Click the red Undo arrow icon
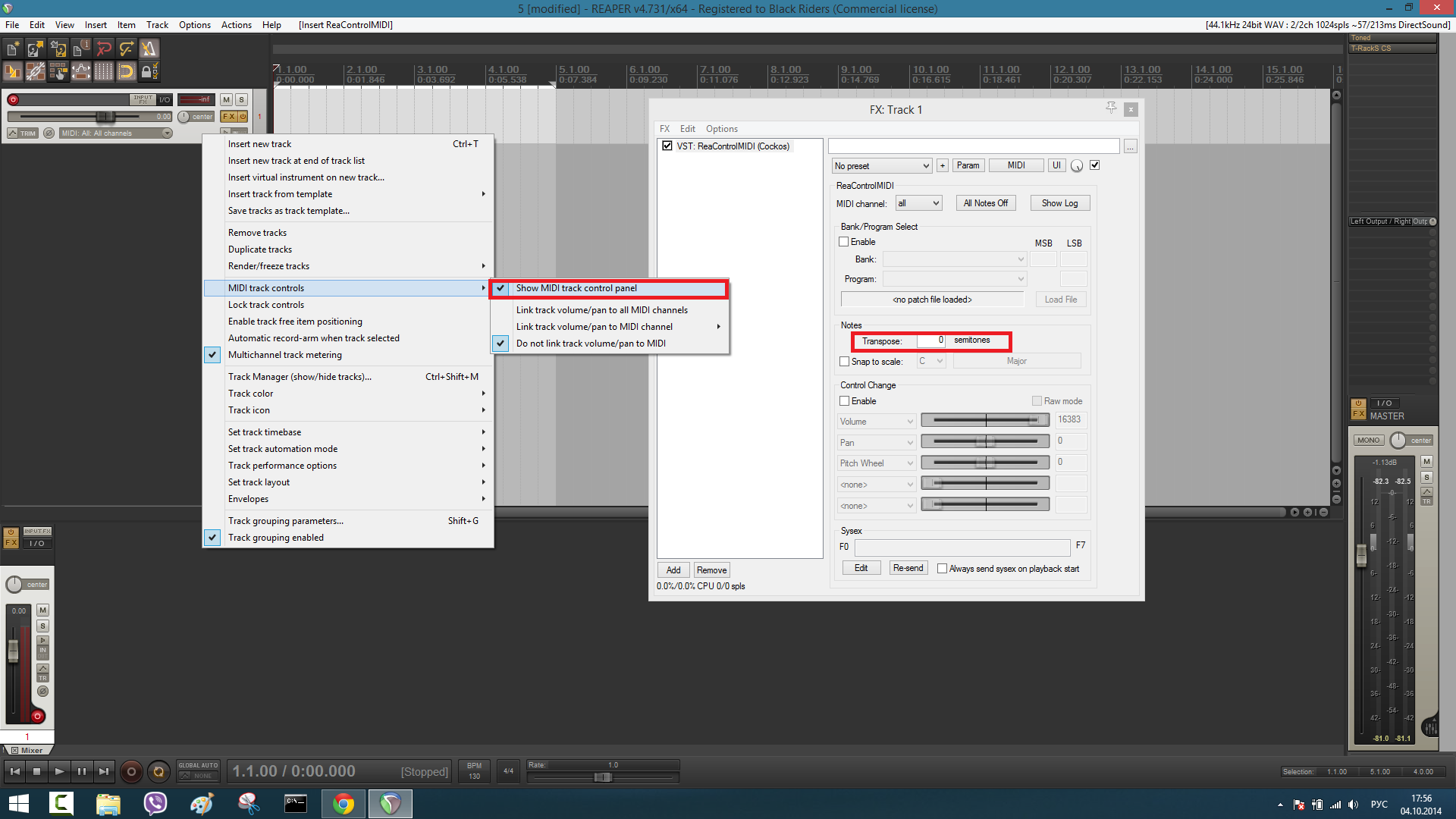1456x819 pixels. pyautogui.click(x=104, y=49)
